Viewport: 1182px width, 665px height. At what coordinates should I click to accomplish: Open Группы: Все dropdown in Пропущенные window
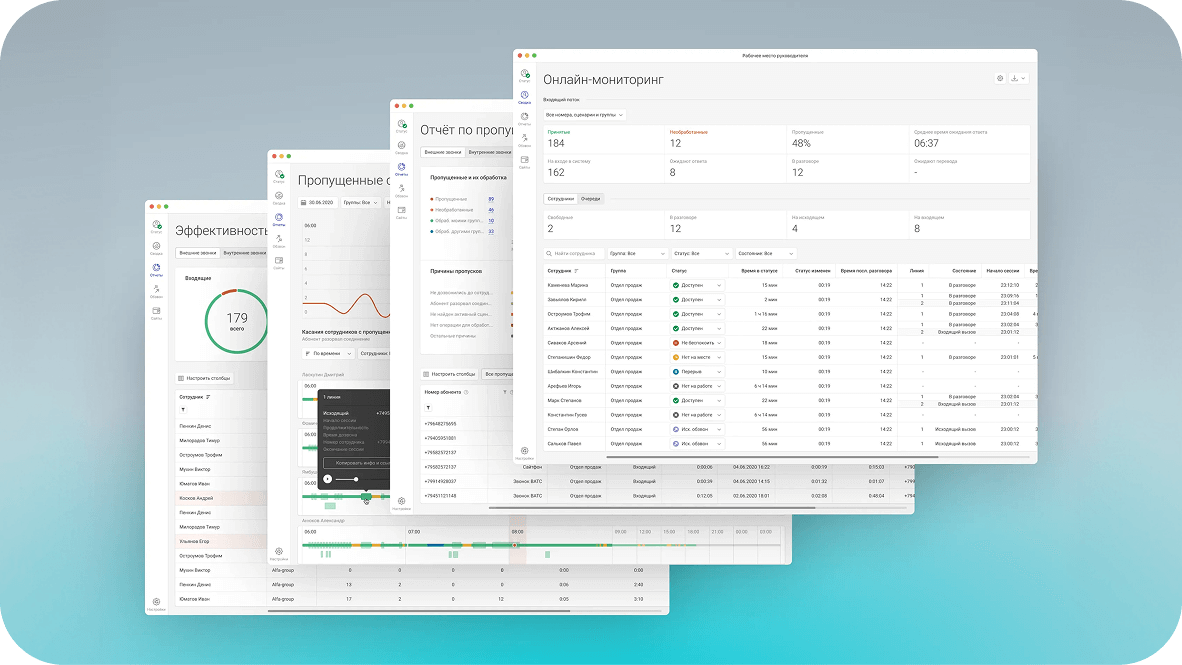pyautogui.click(x=360, y=203)
